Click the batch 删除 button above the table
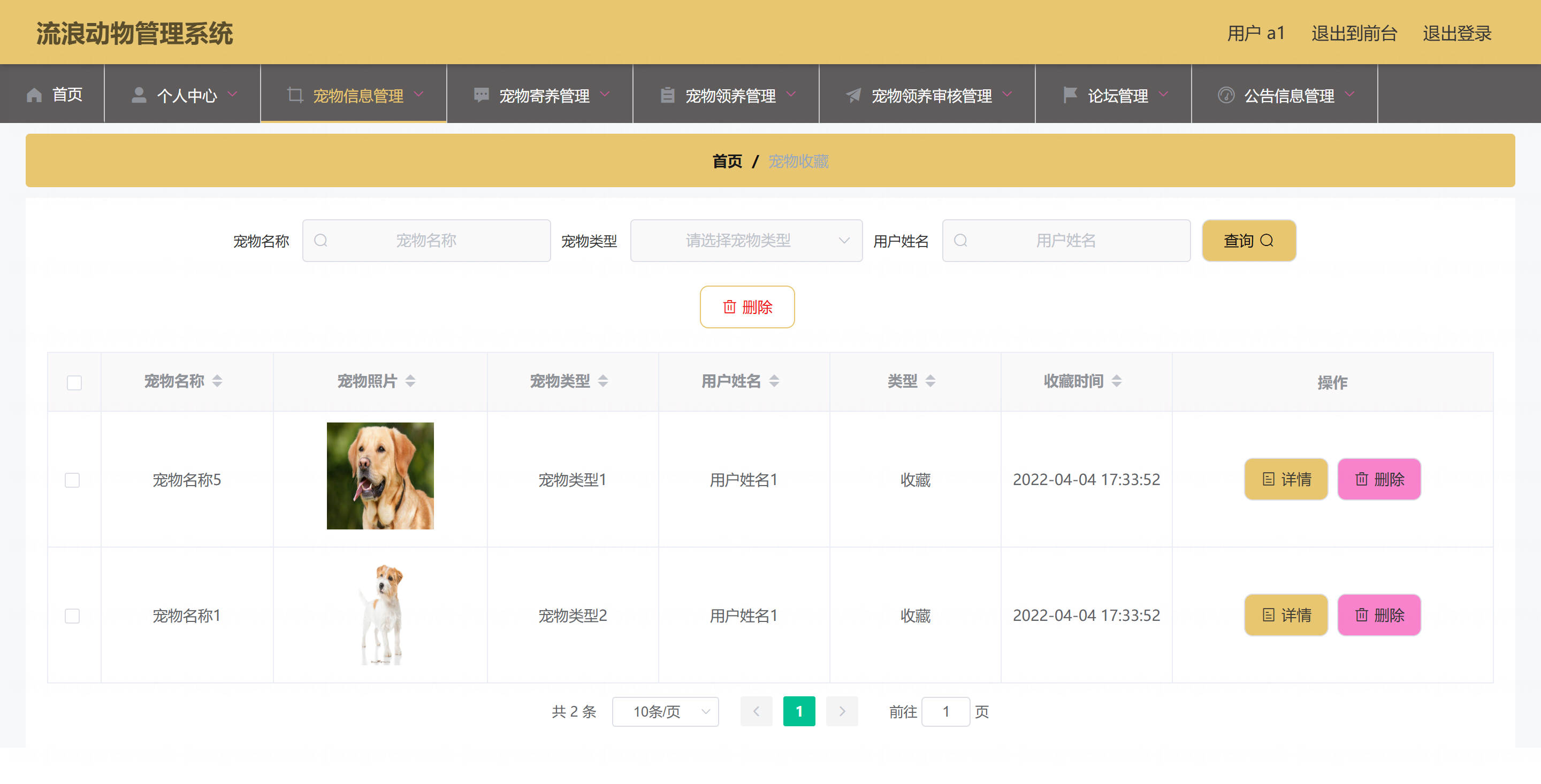Screen dimensions: 1541x784 pyautogui.click(x=747, y=307)
